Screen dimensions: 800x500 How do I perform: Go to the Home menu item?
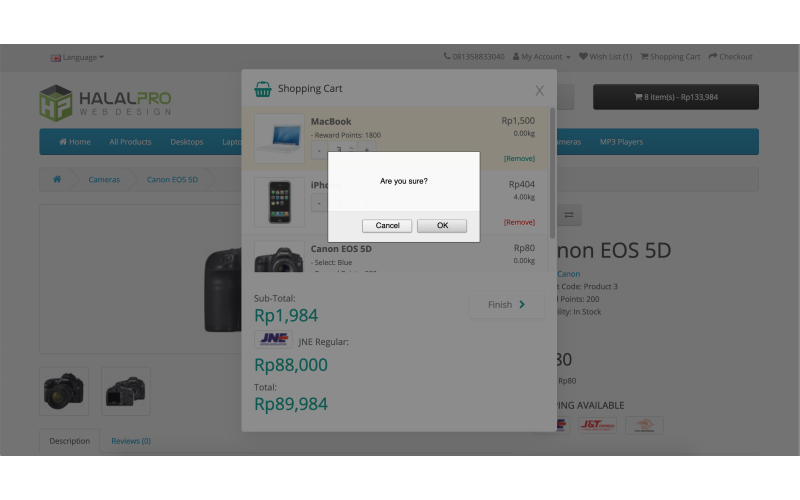74,142
